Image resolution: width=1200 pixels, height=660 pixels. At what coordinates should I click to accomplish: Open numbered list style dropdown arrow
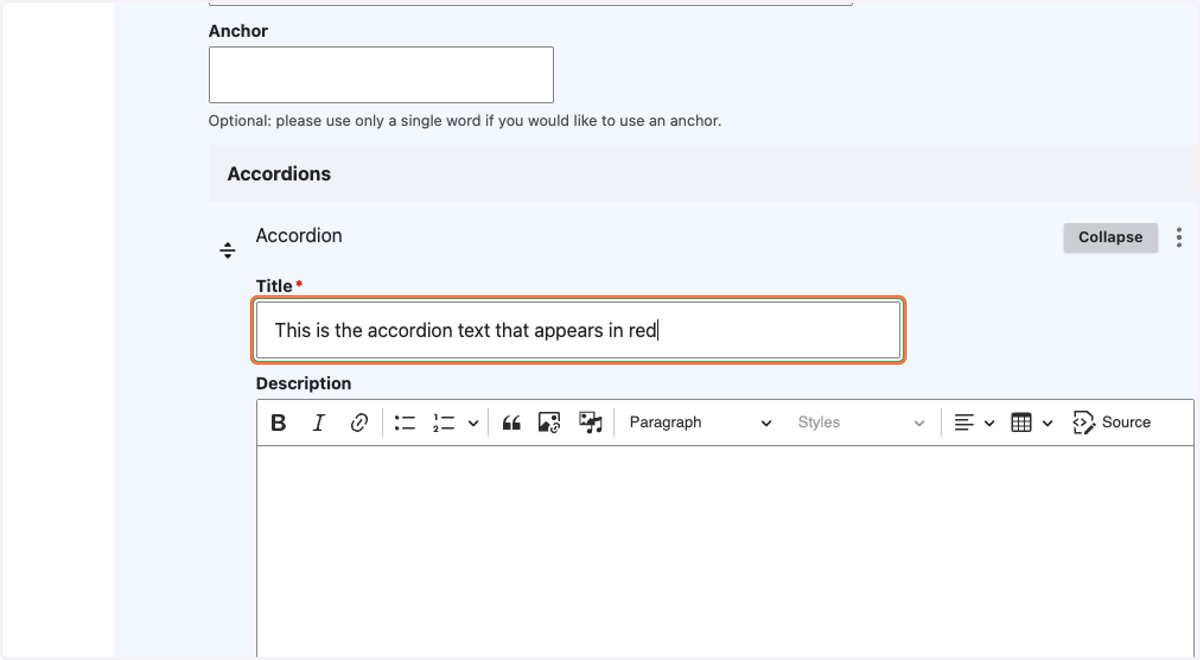[473, 423]
